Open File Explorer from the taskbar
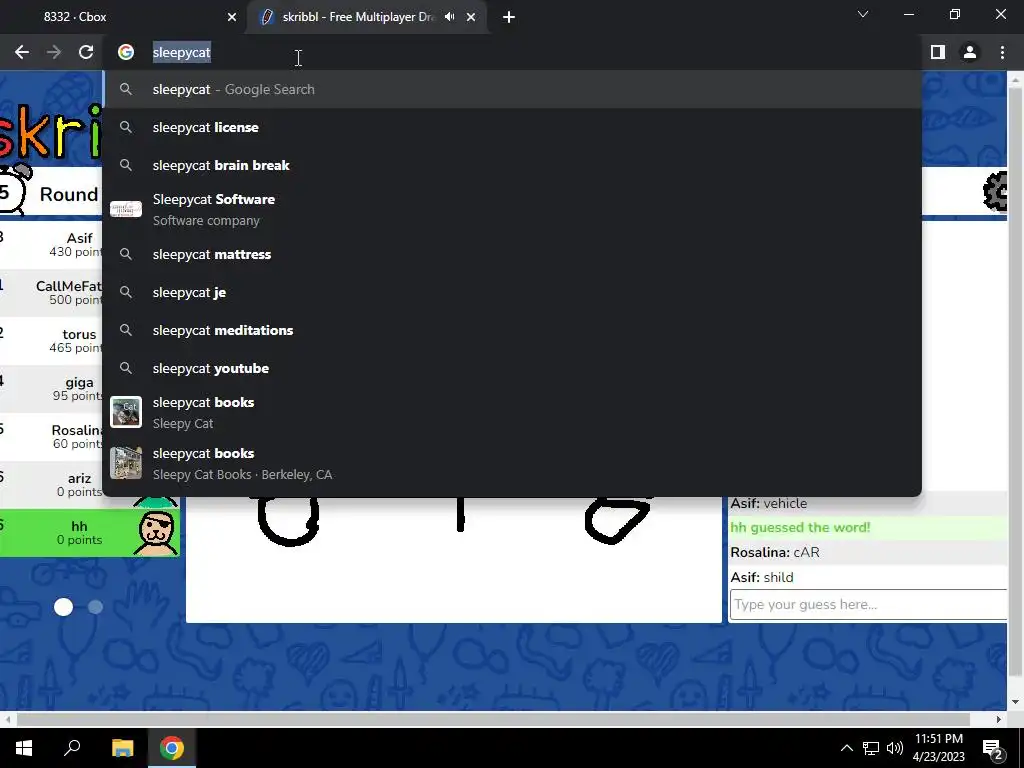This screenshot has height=768, width=1024. [122, 748]
